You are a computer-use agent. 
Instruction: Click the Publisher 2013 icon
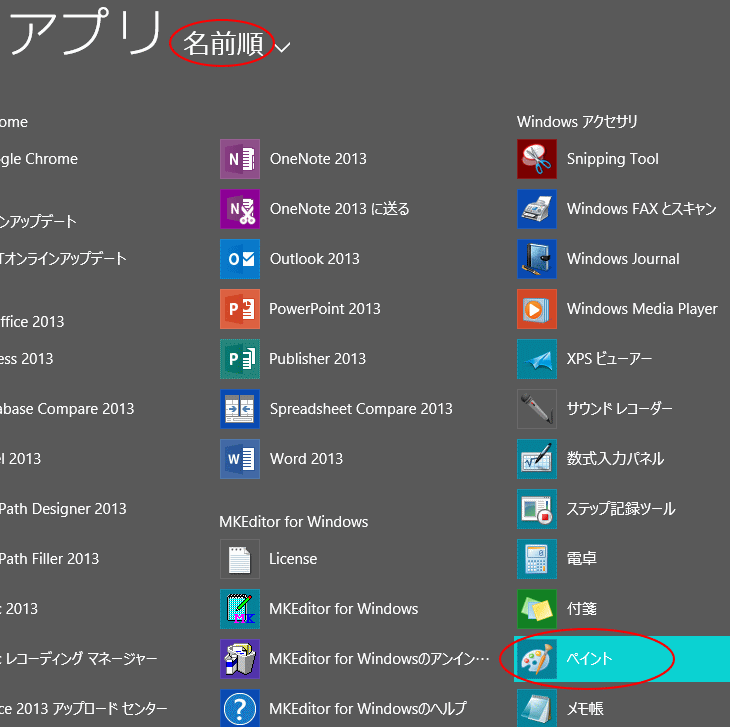point(240,358)
